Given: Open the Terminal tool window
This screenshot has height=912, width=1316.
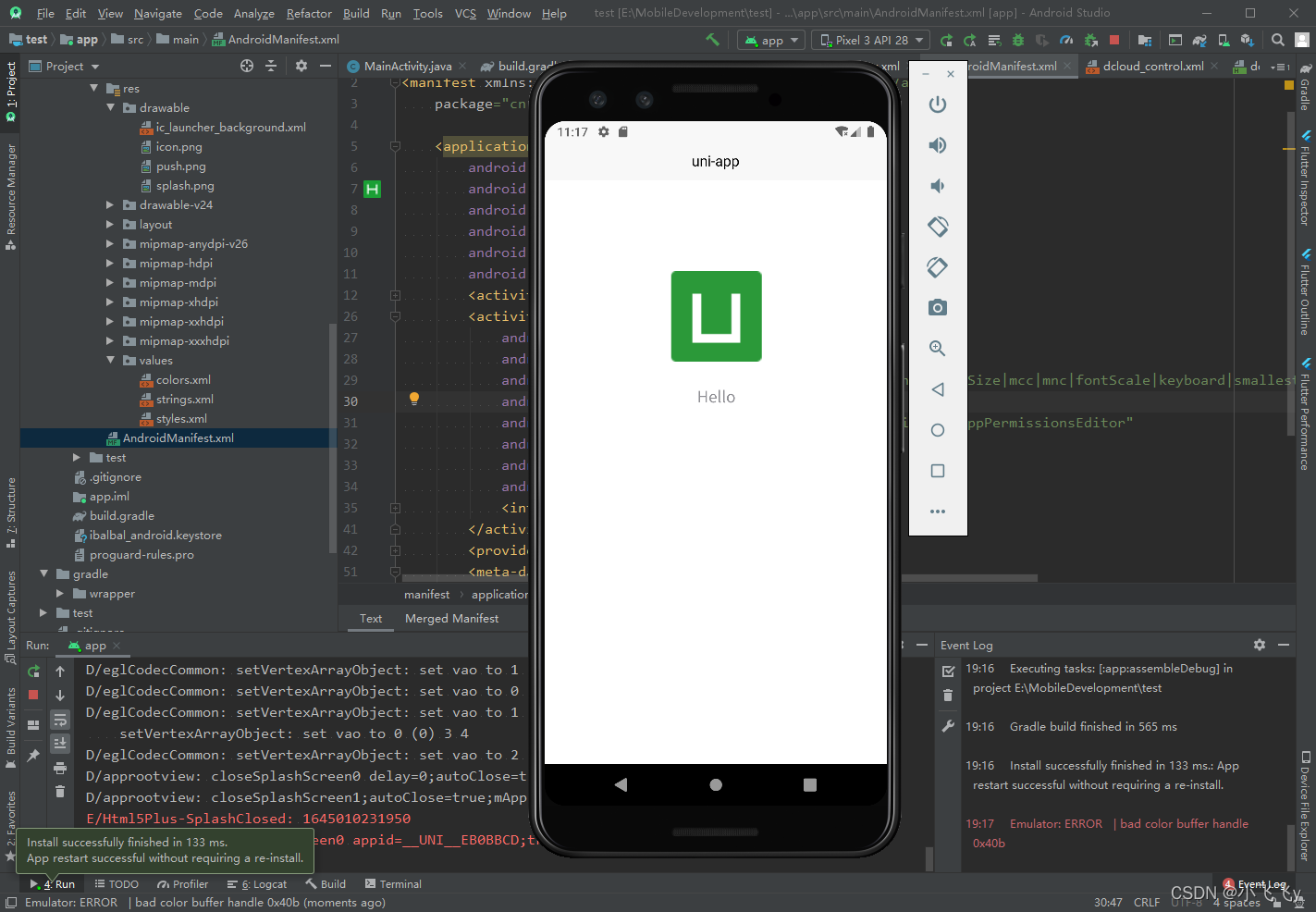Looking at the screenshot, I should click(394, 883).
